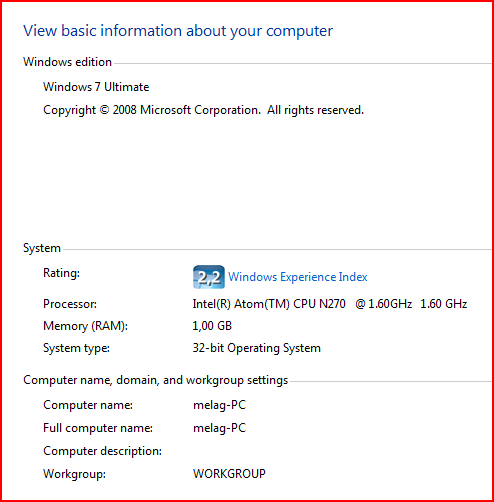Screen dimensions: 494x502
Task: Click the 'Computer description:' label
Action: pos(102,451)
